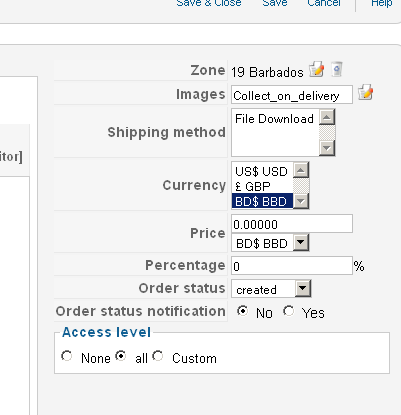Click Save & Close in the toolbar

tap(209, 3)
